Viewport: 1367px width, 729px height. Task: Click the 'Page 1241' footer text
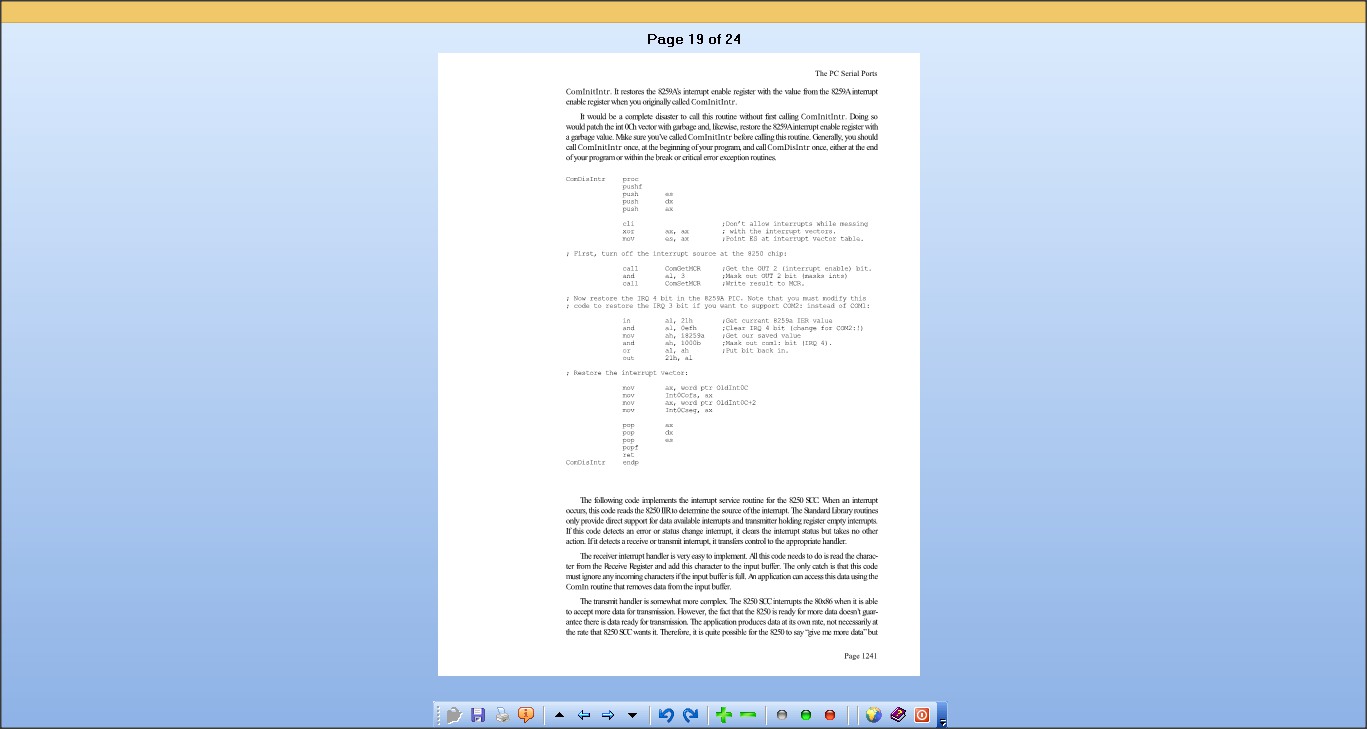[861, 656]
